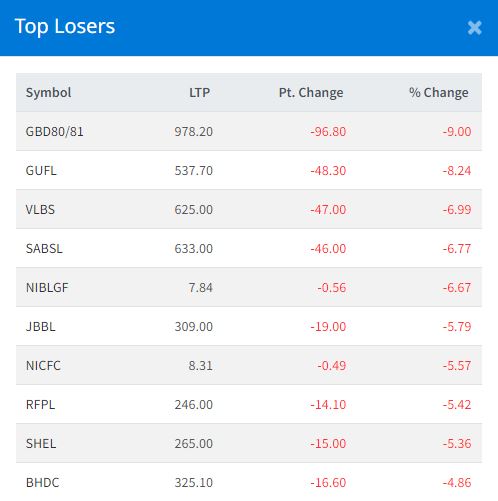Select the -4.86 percent change value
This screenshot has height=501, width=498.
coord(457,483)
